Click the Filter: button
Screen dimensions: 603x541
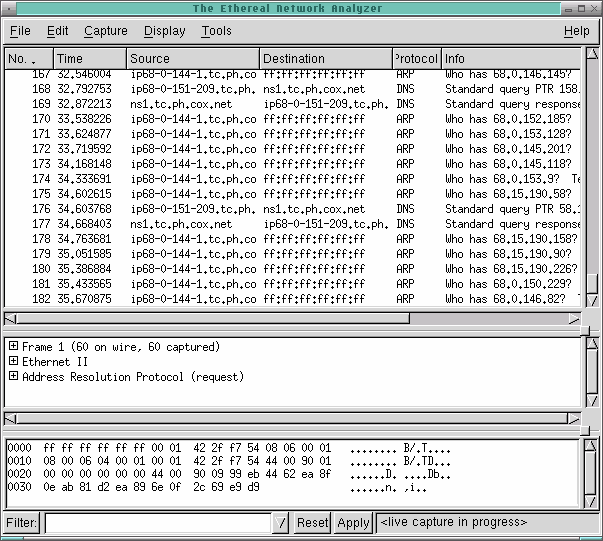coord(22,523)
